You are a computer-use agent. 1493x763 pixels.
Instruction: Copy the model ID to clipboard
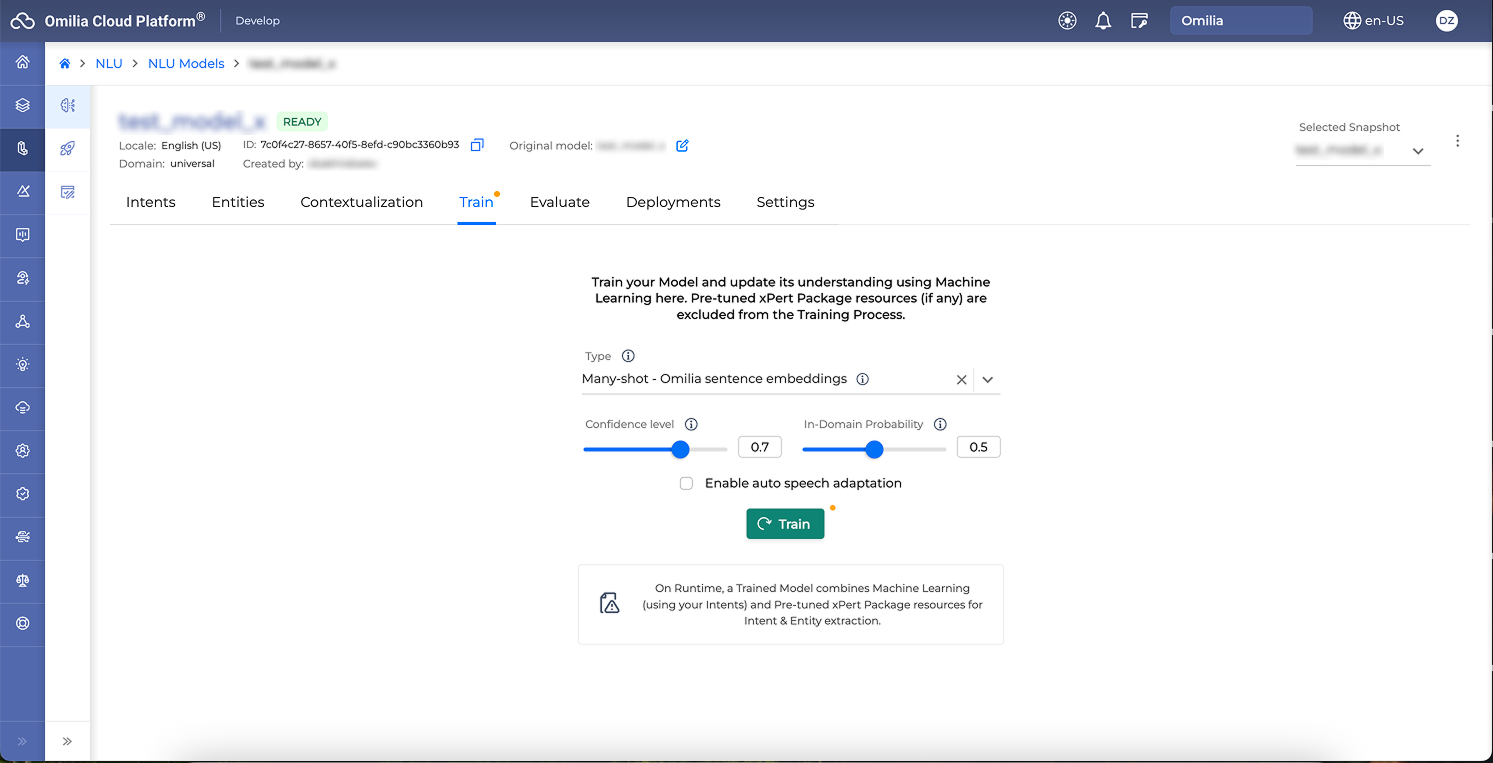(x=477, y=145)
